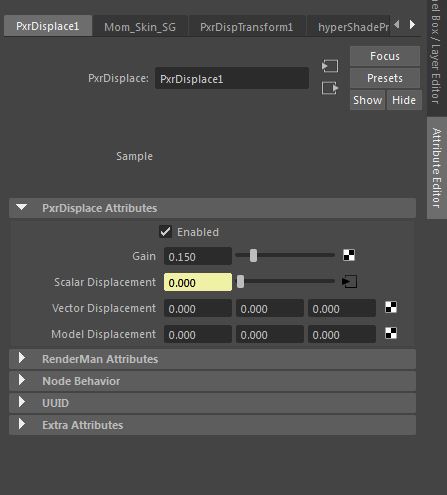Screen dimensions: 447x495
Task: Click the PxrDisplace name field
Action: [x=232, y=79]
